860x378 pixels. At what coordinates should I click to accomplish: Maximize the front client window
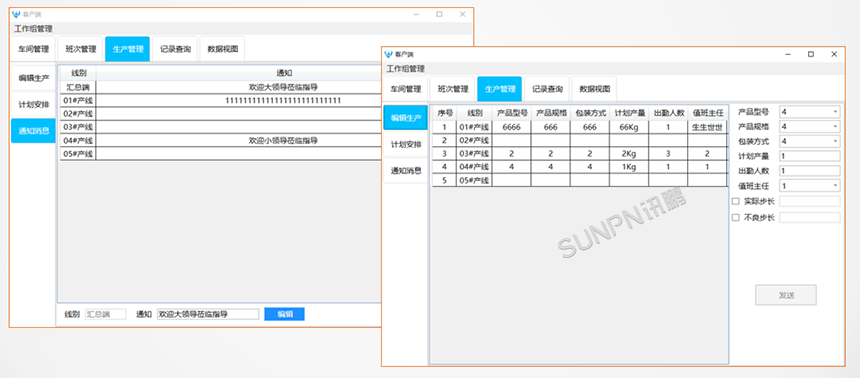click(x=811, y=54)
